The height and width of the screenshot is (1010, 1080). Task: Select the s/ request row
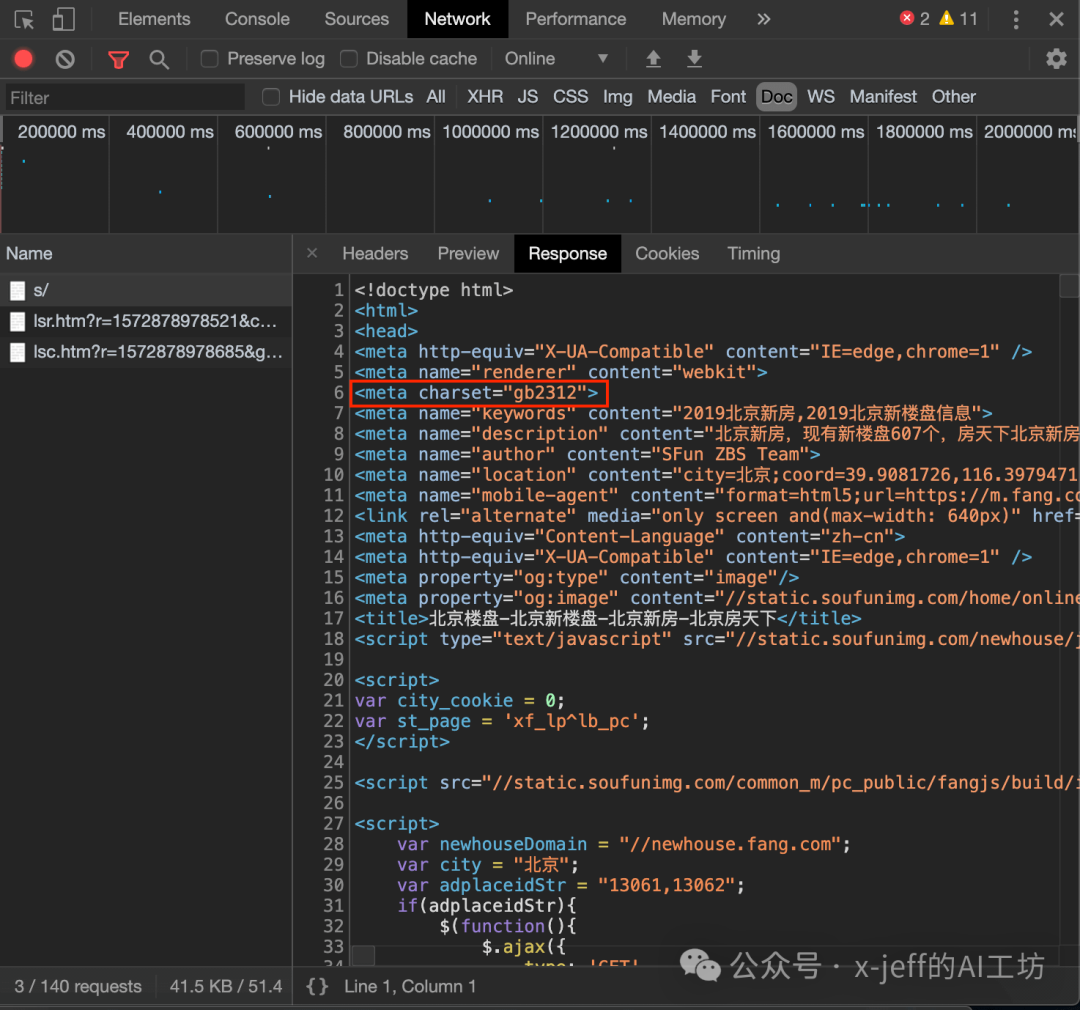click(146, 291)
